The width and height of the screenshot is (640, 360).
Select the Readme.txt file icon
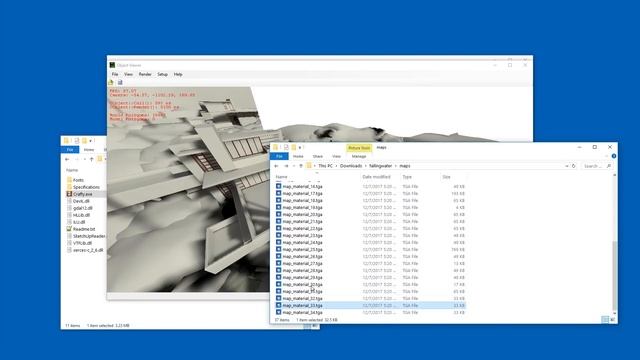point(69,229)
